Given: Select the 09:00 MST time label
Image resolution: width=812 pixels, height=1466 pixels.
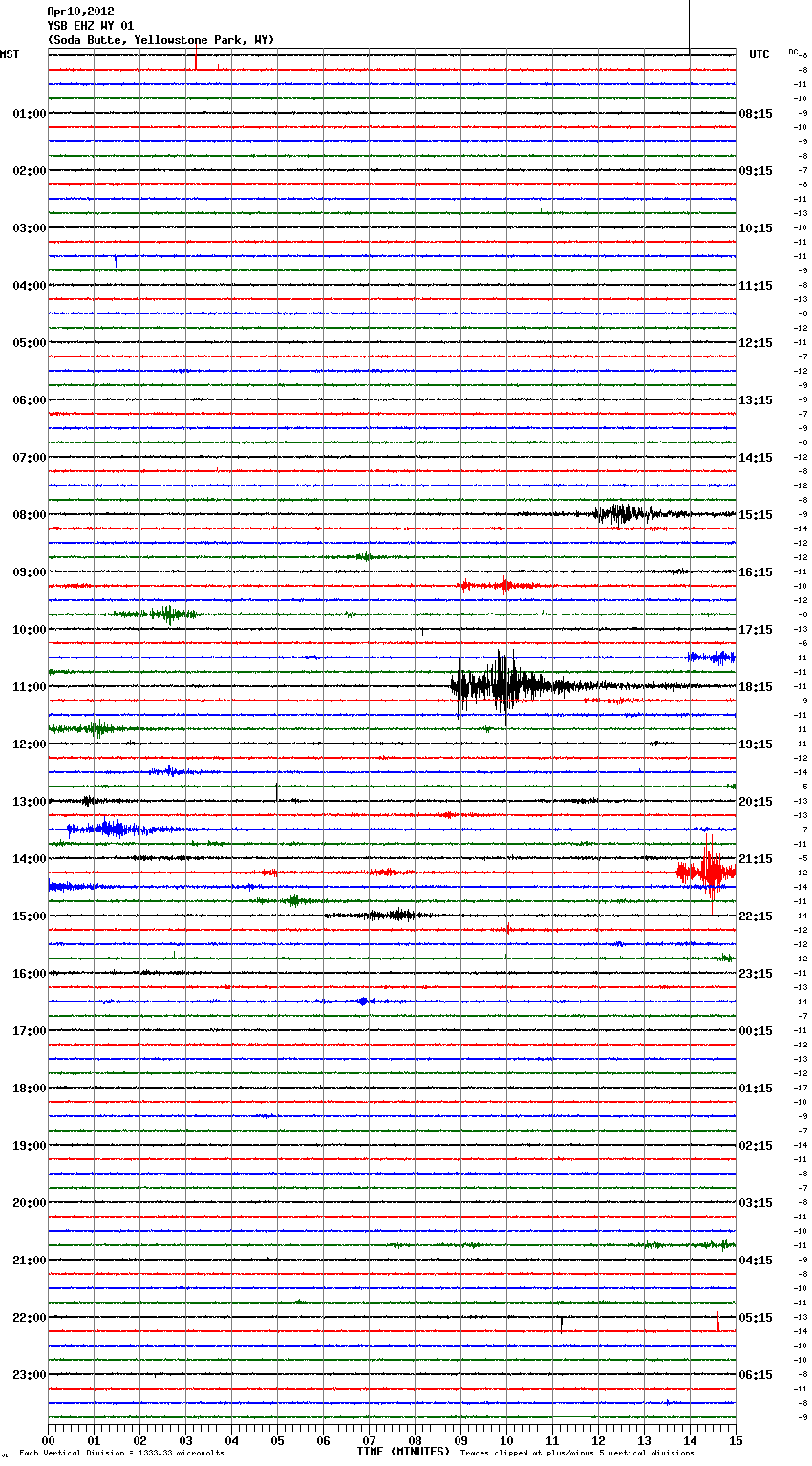Looking at the screenshot, I should (29, 572).
